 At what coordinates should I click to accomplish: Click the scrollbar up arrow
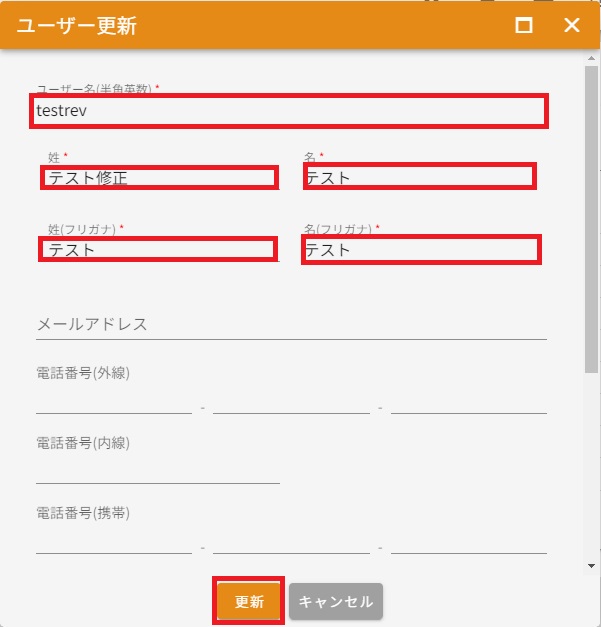click(x=592, y=58)
